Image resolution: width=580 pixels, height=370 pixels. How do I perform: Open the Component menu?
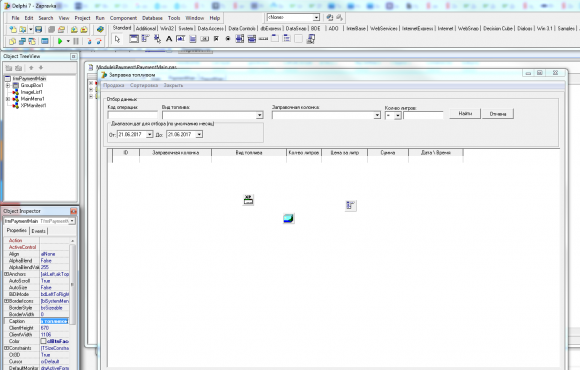coord(123,18)
